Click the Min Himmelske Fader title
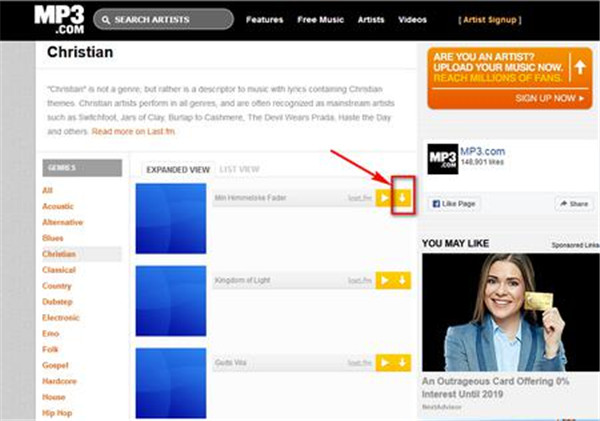 (250, 198)
